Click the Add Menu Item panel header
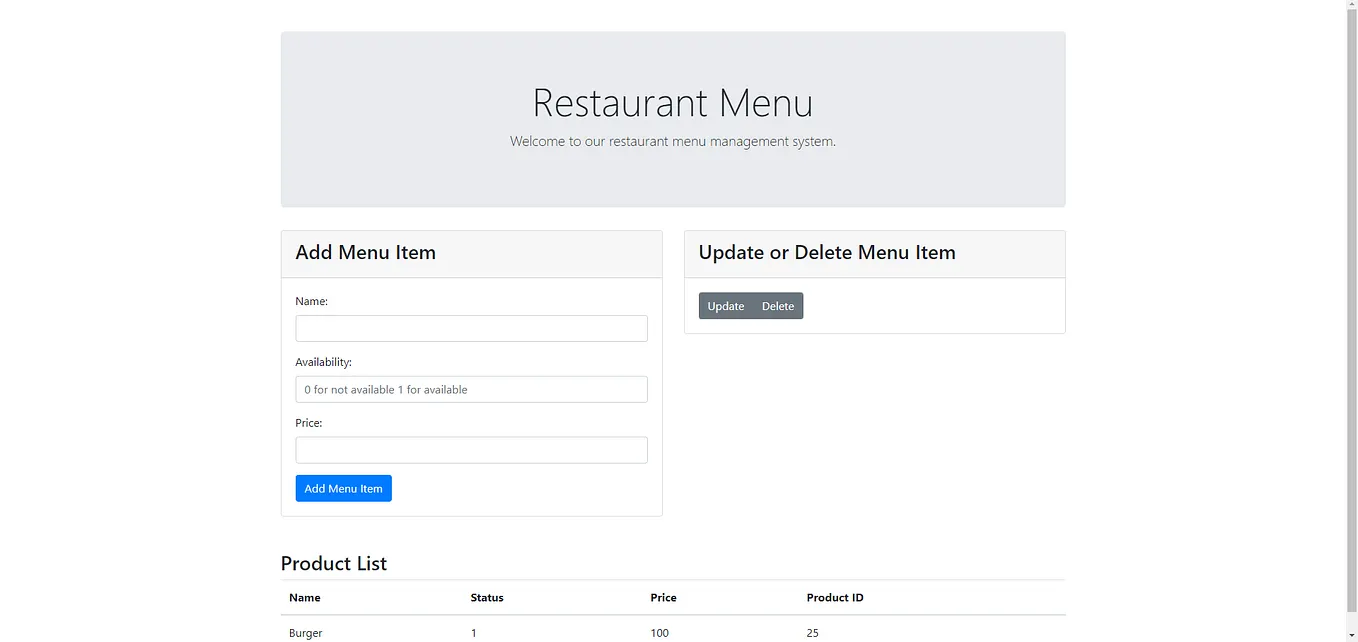 pyautogui.click(x=365, y=252)
